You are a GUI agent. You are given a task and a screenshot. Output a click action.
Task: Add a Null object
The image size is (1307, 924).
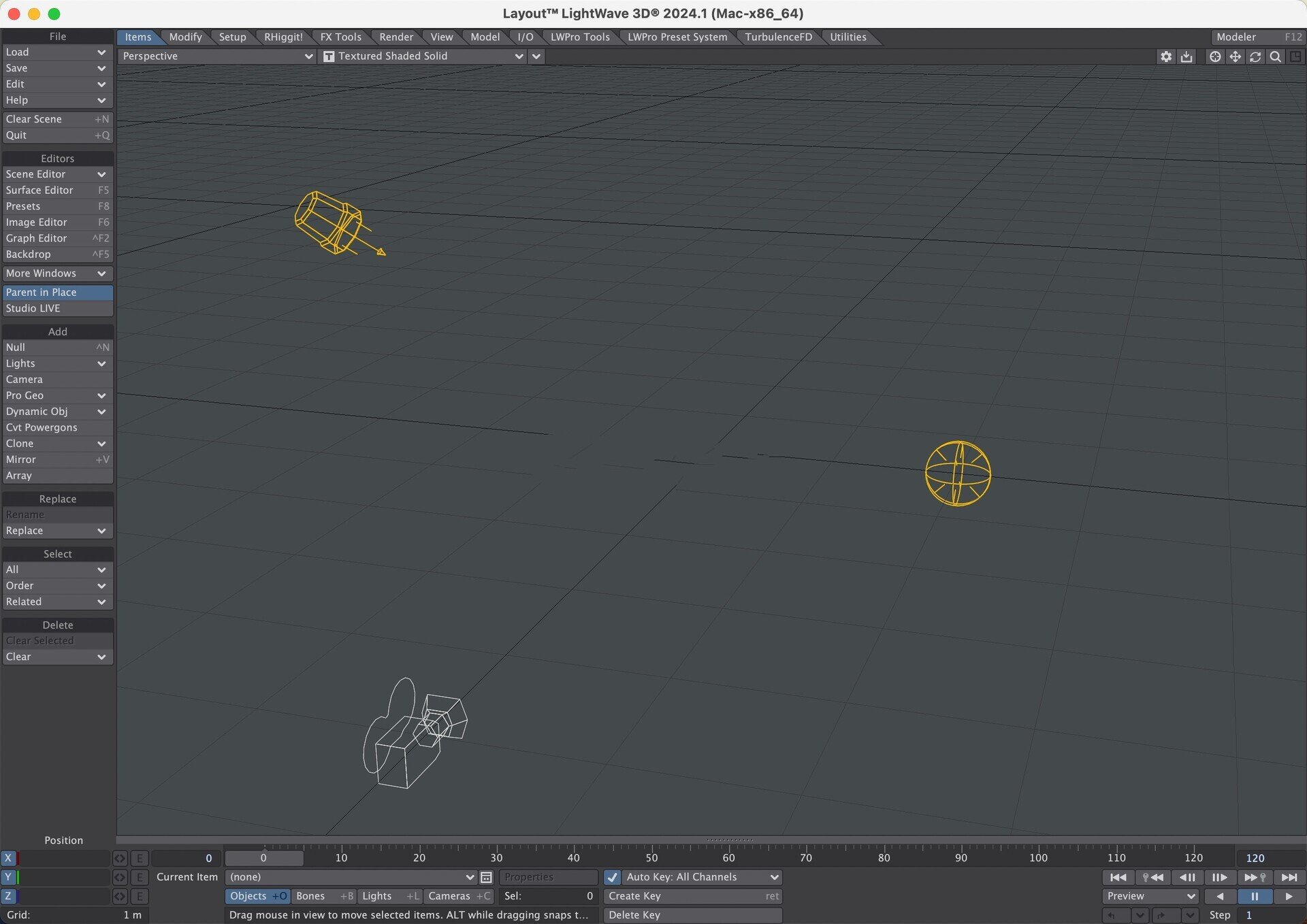click(x=57, y=348)
